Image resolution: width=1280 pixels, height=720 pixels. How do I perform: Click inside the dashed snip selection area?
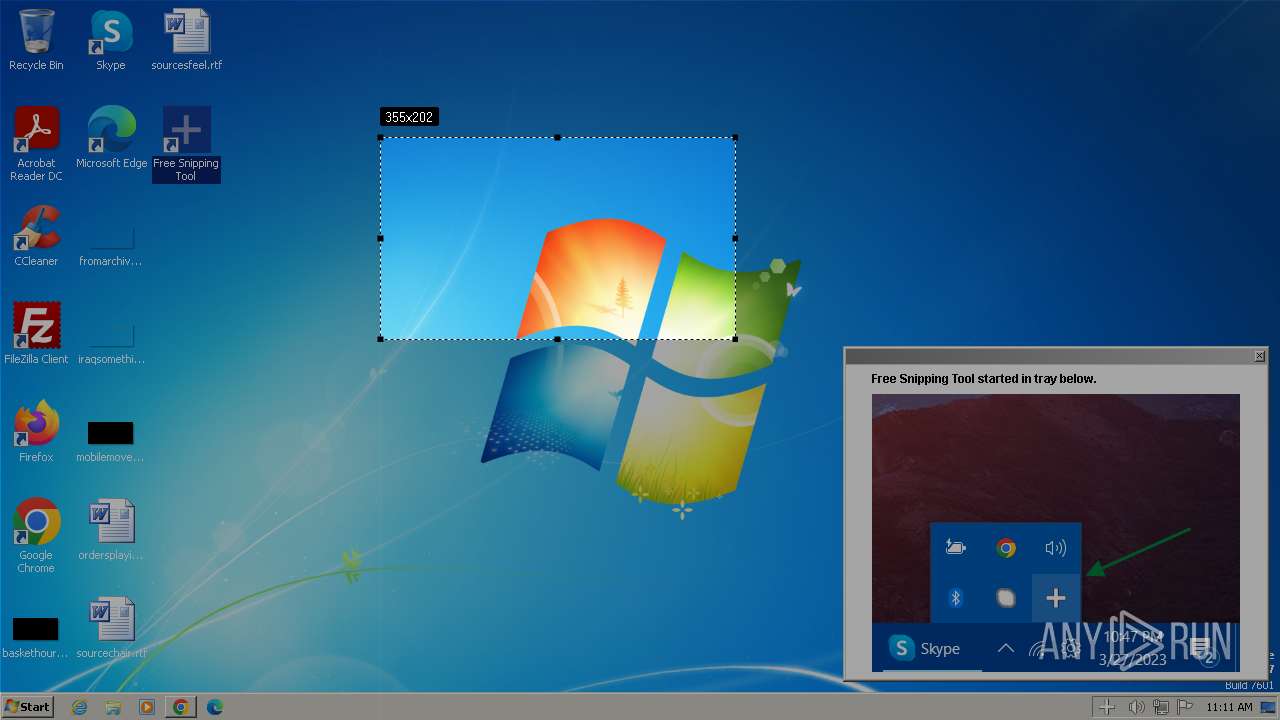558,238
